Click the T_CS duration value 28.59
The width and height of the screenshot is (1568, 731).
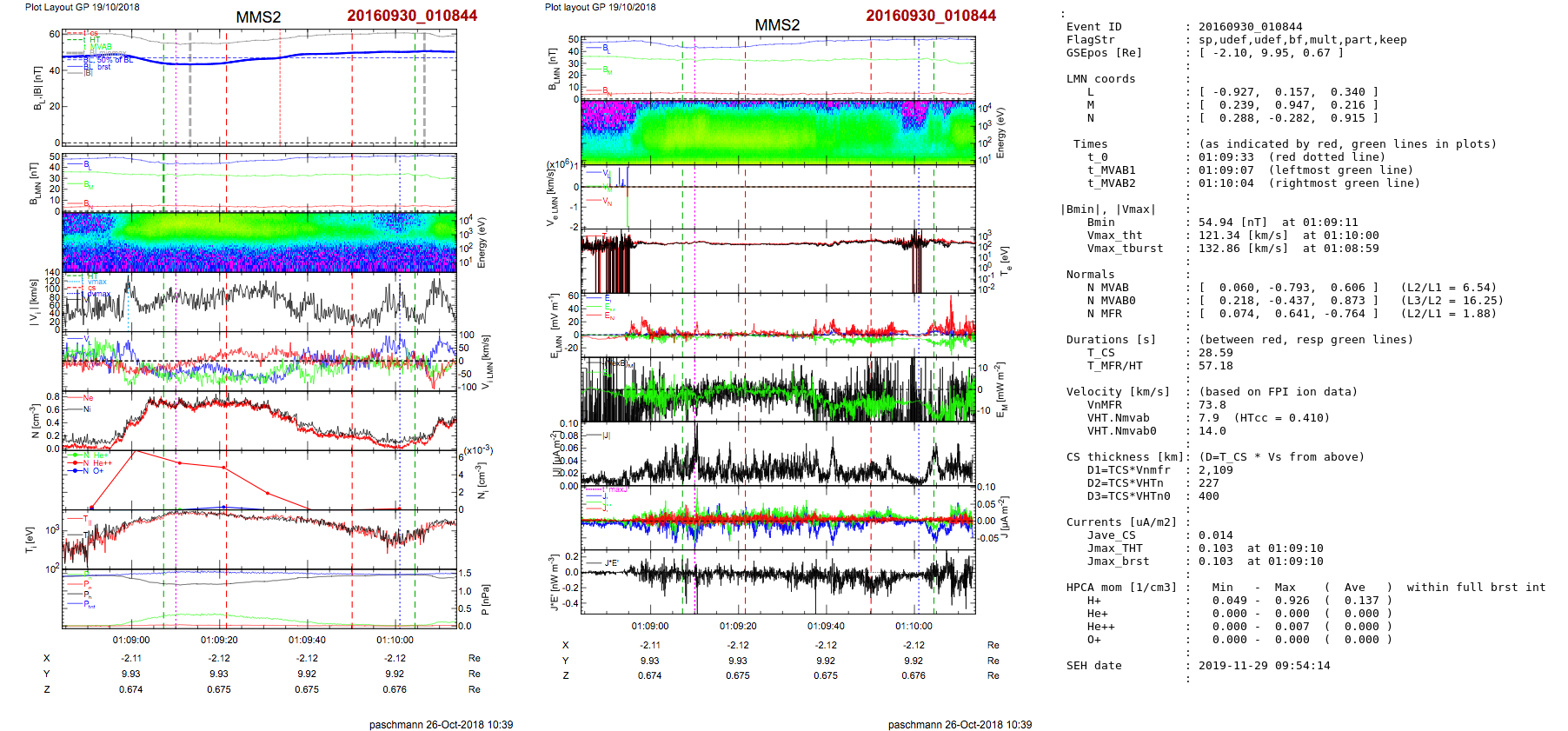coord(1215,353)
